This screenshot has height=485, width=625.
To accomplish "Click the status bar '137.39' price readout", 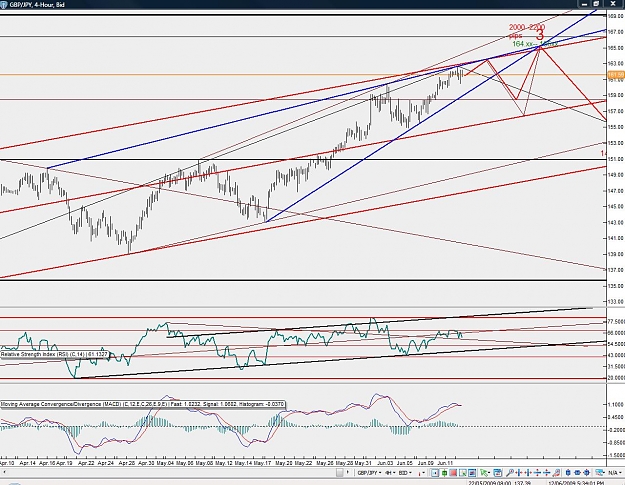I will tap(523, 483).
